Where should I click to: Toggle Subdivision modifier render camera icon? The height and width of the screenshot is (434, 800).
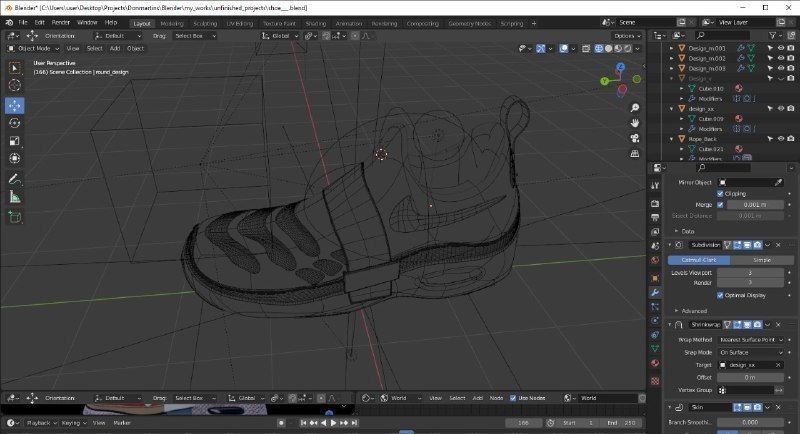pos(758,245)
